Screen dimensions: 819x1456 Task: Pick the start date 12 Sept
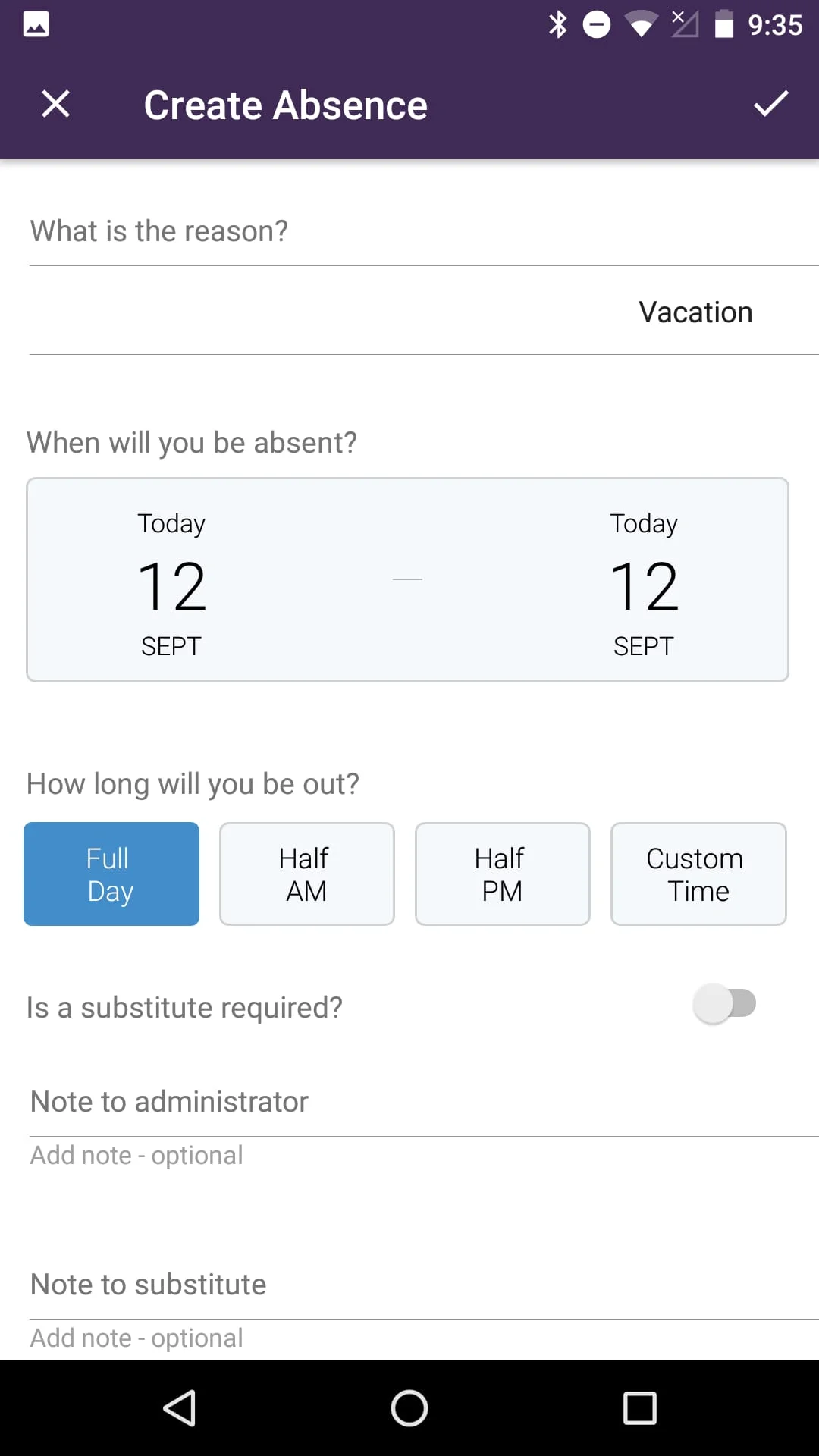171,582
